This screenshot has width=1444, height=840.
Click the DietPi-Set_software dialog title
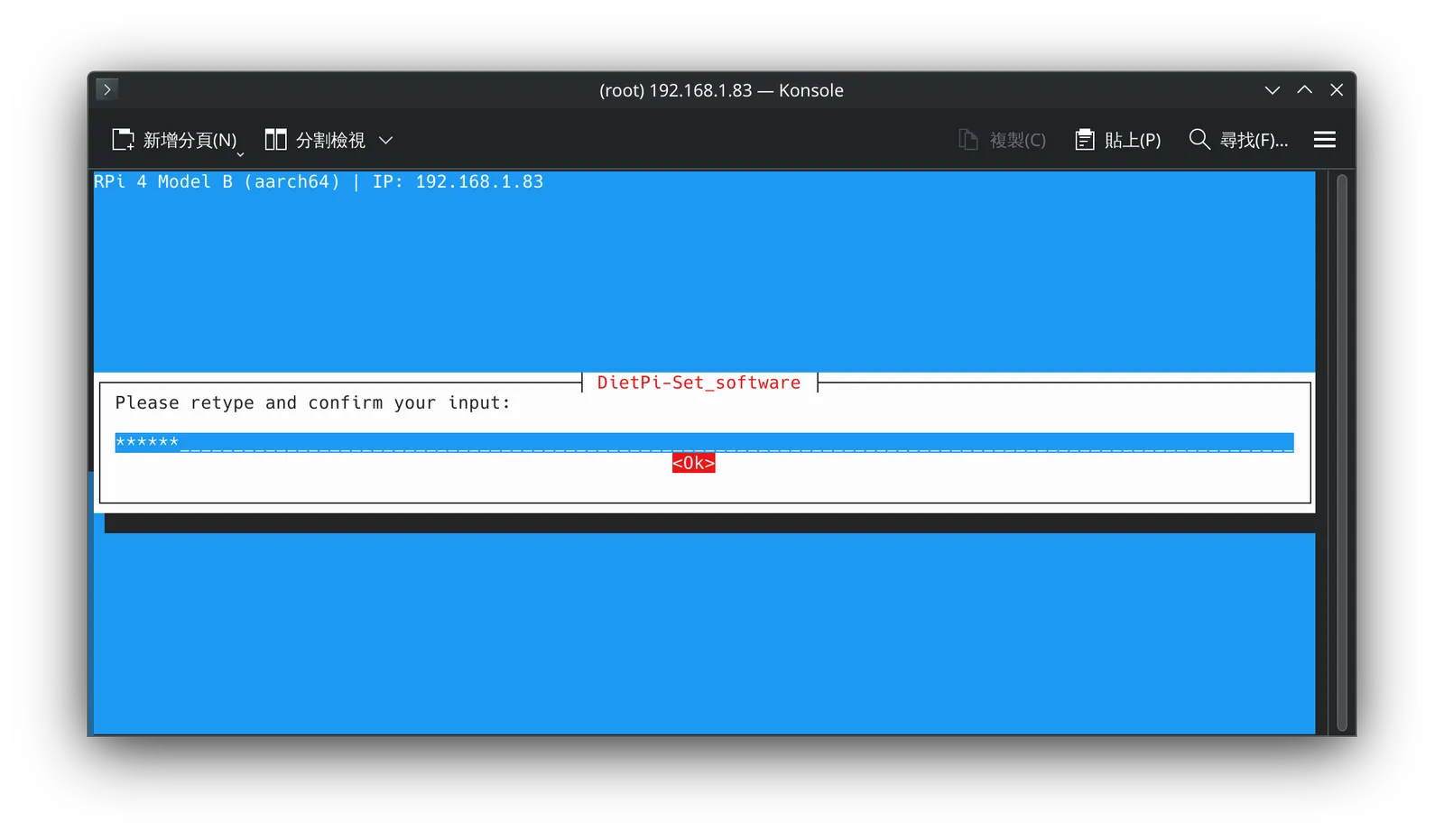699,383
